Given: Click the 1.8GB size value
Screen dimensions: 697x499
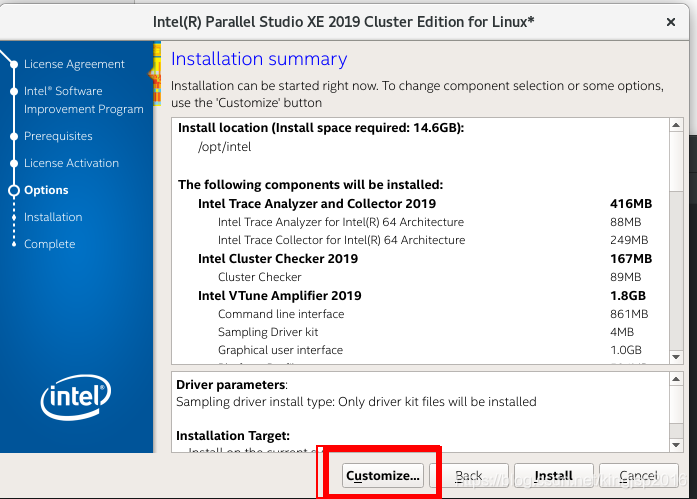Looking at the screenshot, I should coord(628,295).
